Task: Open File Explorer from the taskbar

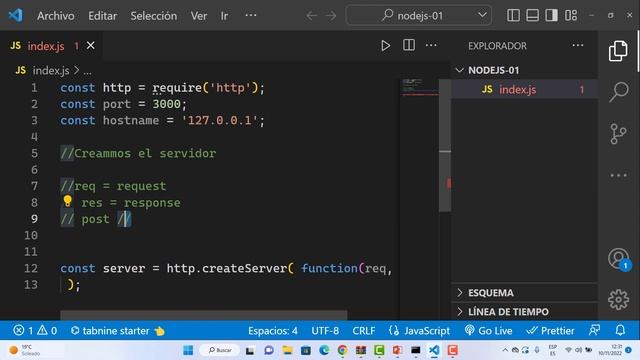Action: (287, 350)
